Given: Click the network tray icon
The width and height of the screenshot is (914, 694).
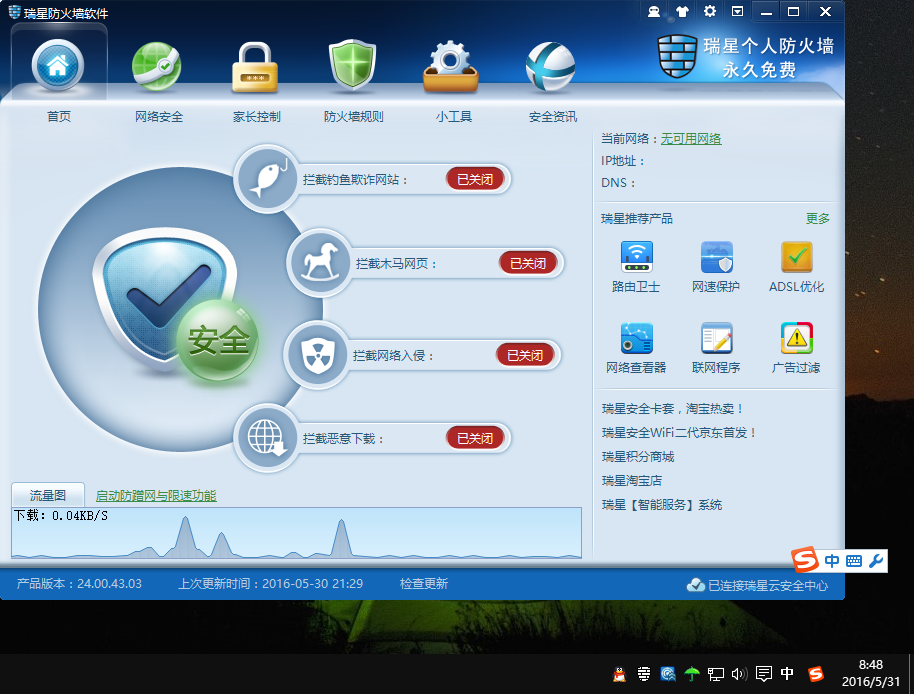Looking at the screenshot, I should coord(716,674).
